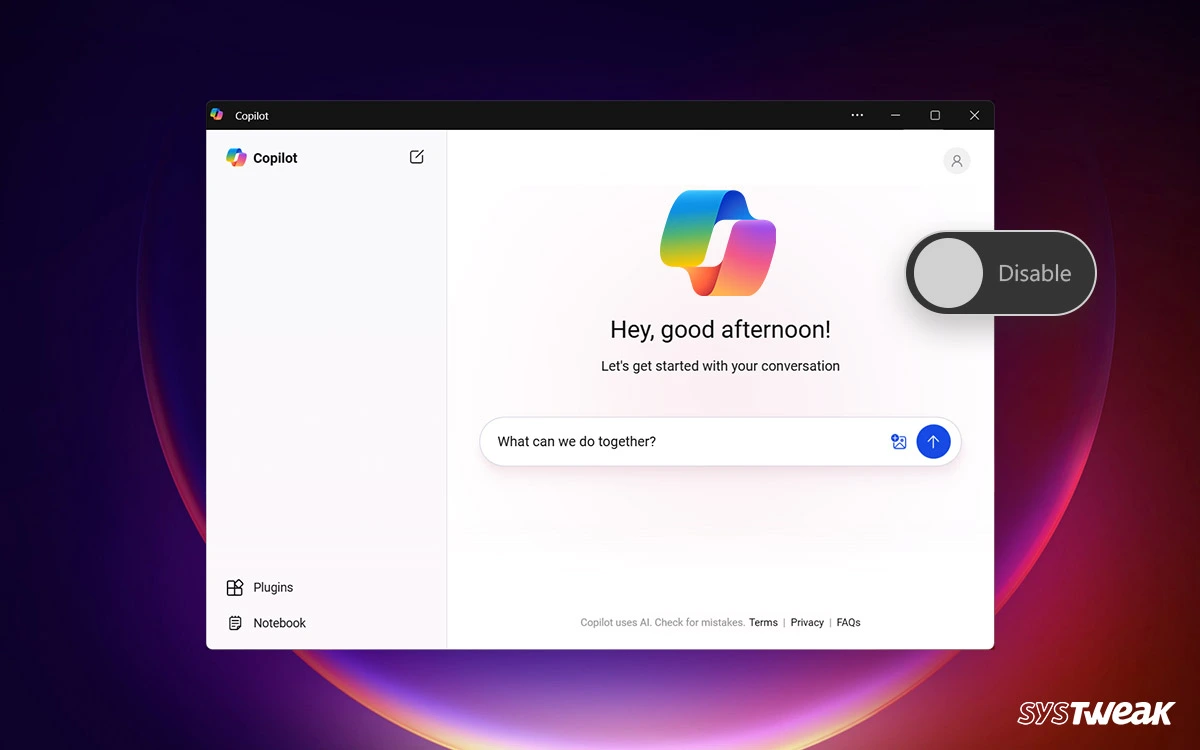Click 'Let's get started with your conversation' text
This screenshot has width=1200, height=750.
[x=720, y=366]
